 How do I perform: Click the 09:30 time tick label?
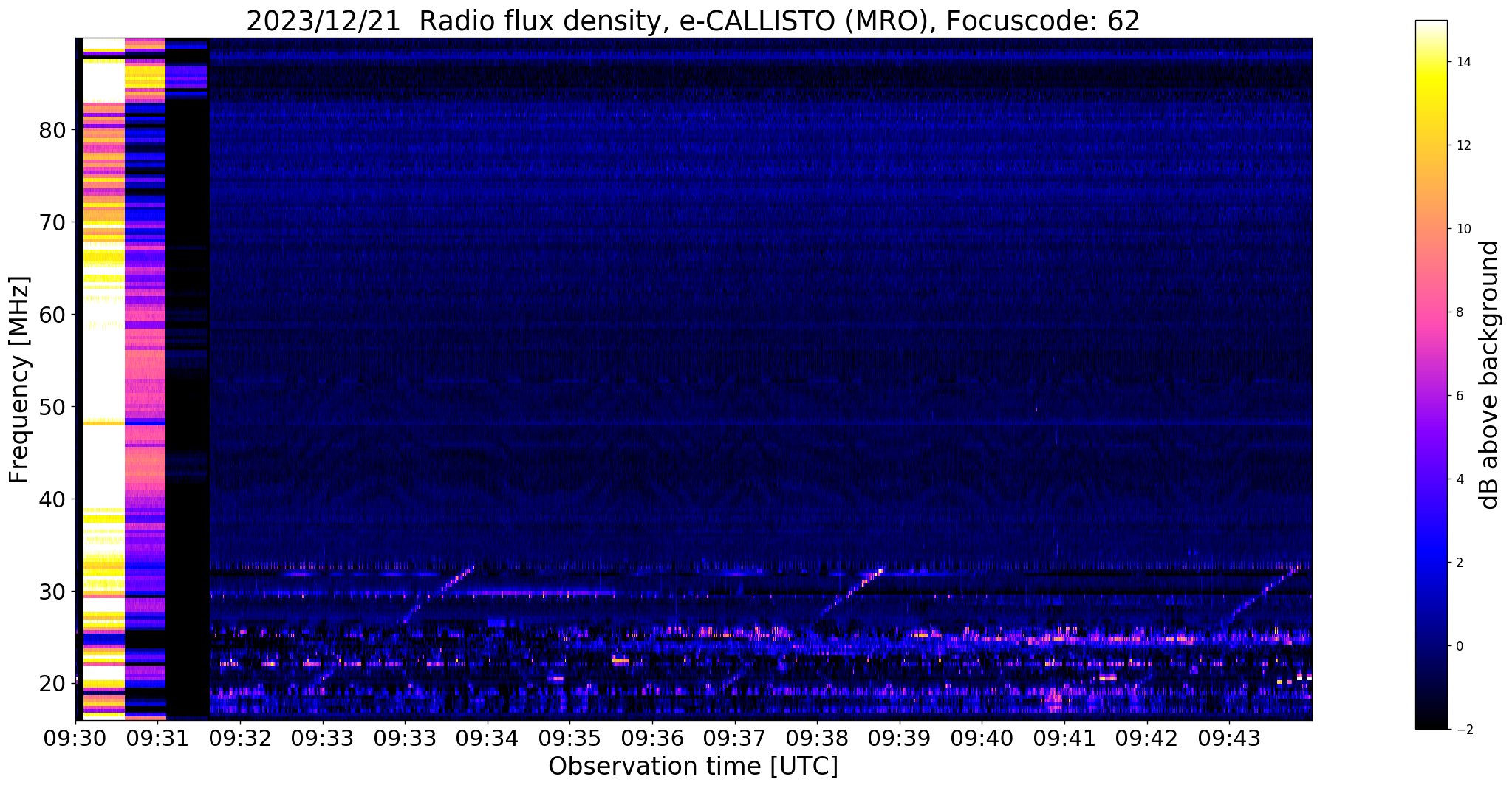click(x=75, y=738)
